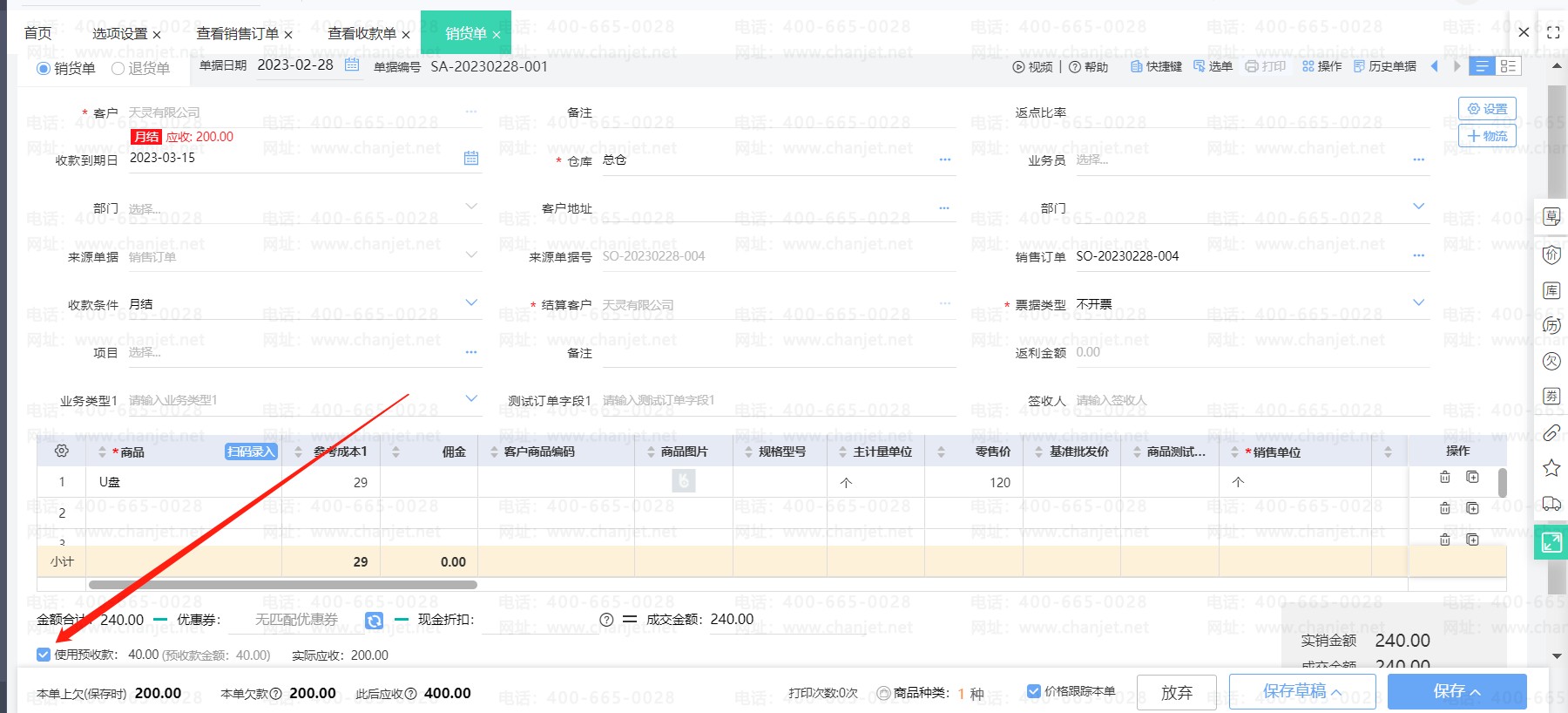Select the 退货单 radio button

[x=118, y=69]
